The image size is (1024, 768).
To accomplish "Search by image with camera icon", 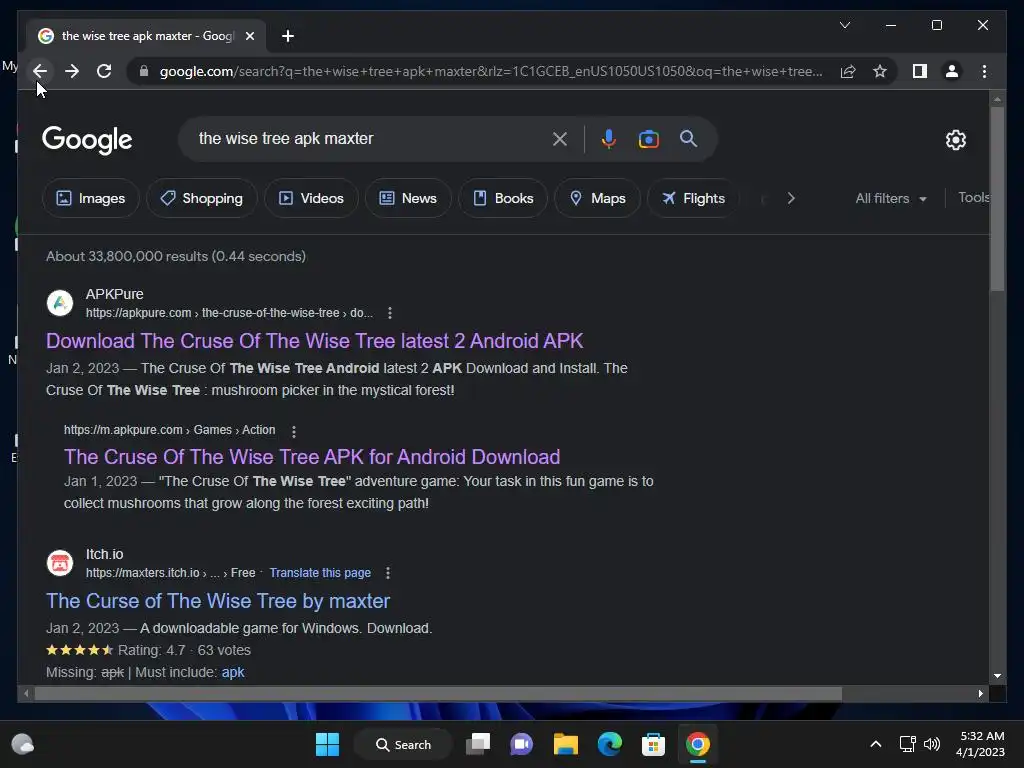I will coord(648,138).
